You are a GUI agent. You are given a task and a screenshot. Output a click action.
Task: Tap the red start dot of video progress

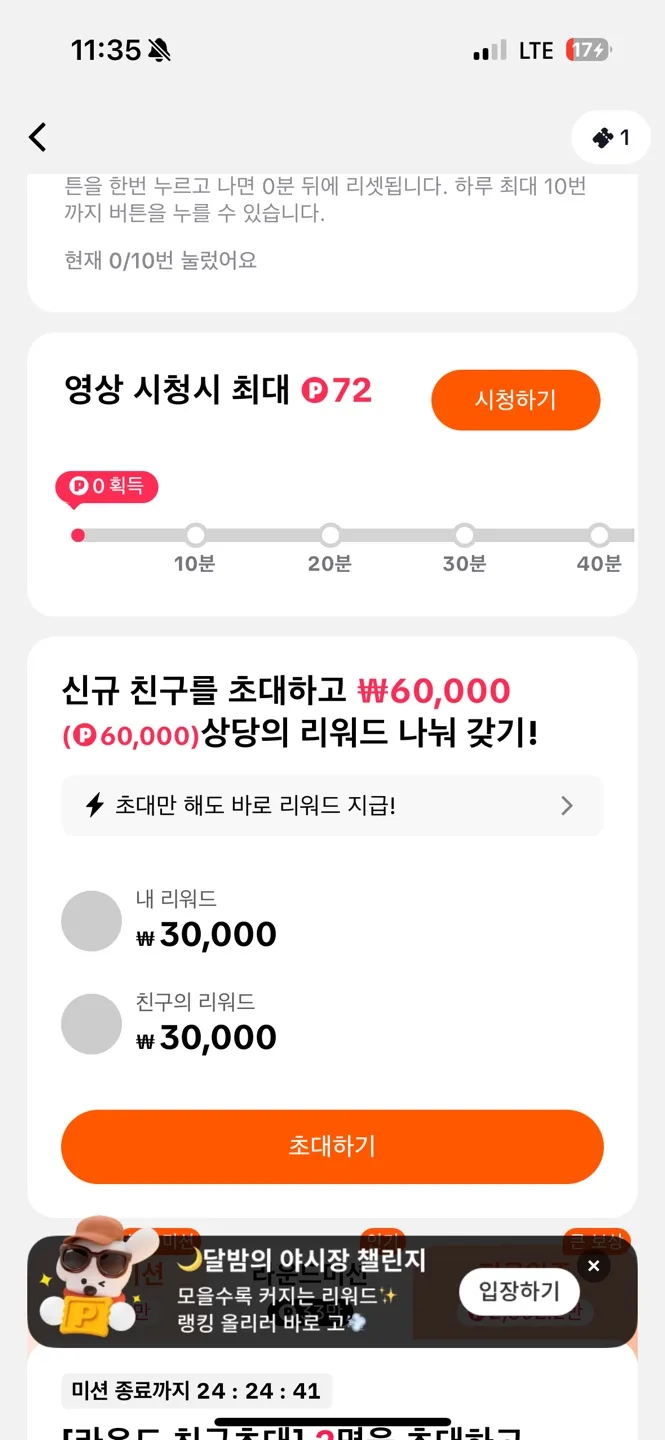point(78,535)
